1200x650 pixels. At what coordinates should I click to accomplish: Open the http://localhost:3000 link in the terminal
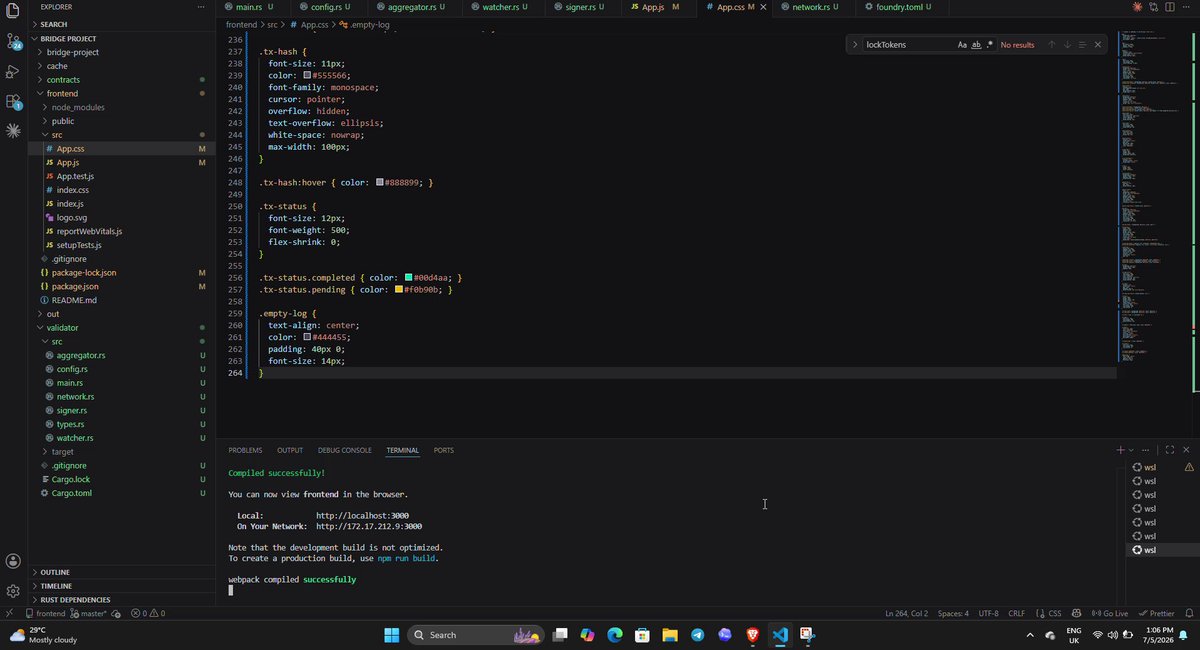[362, 516]
